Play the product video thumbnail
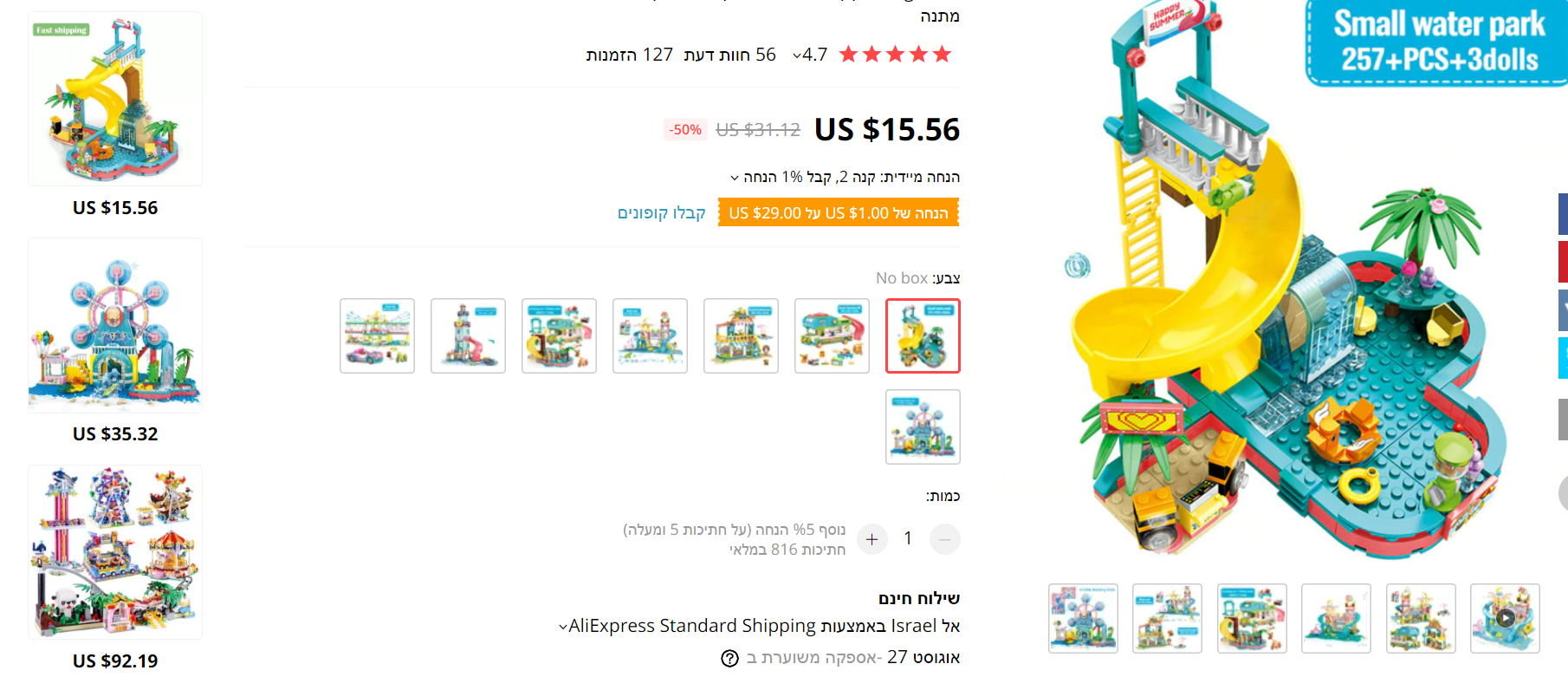This screenshot has width=1568, height=690. [1505, 618]
